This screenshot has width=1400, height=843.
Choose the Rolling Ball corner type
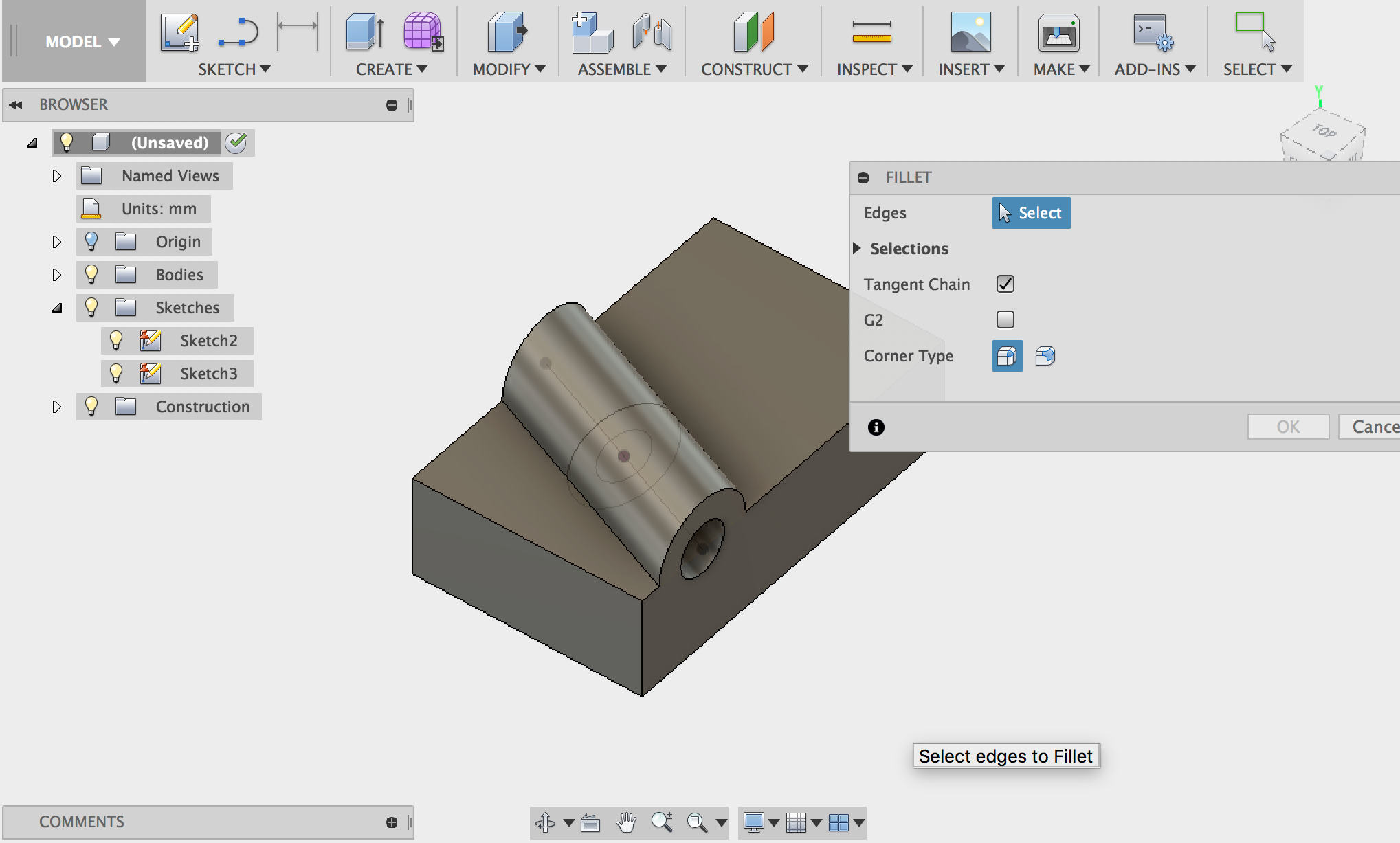(x=1007, y=356)
